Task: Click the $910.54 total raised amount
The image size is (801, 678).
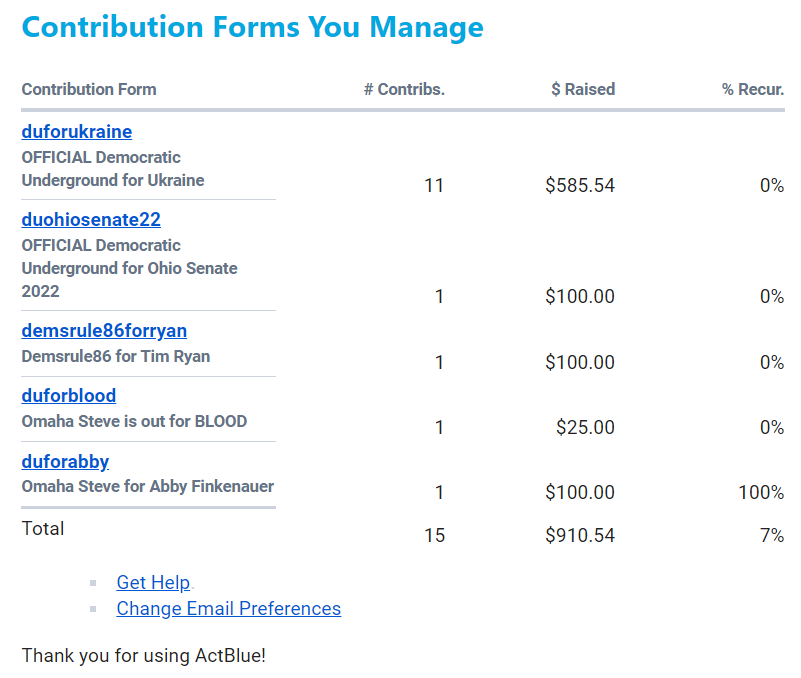Action: 580,535
